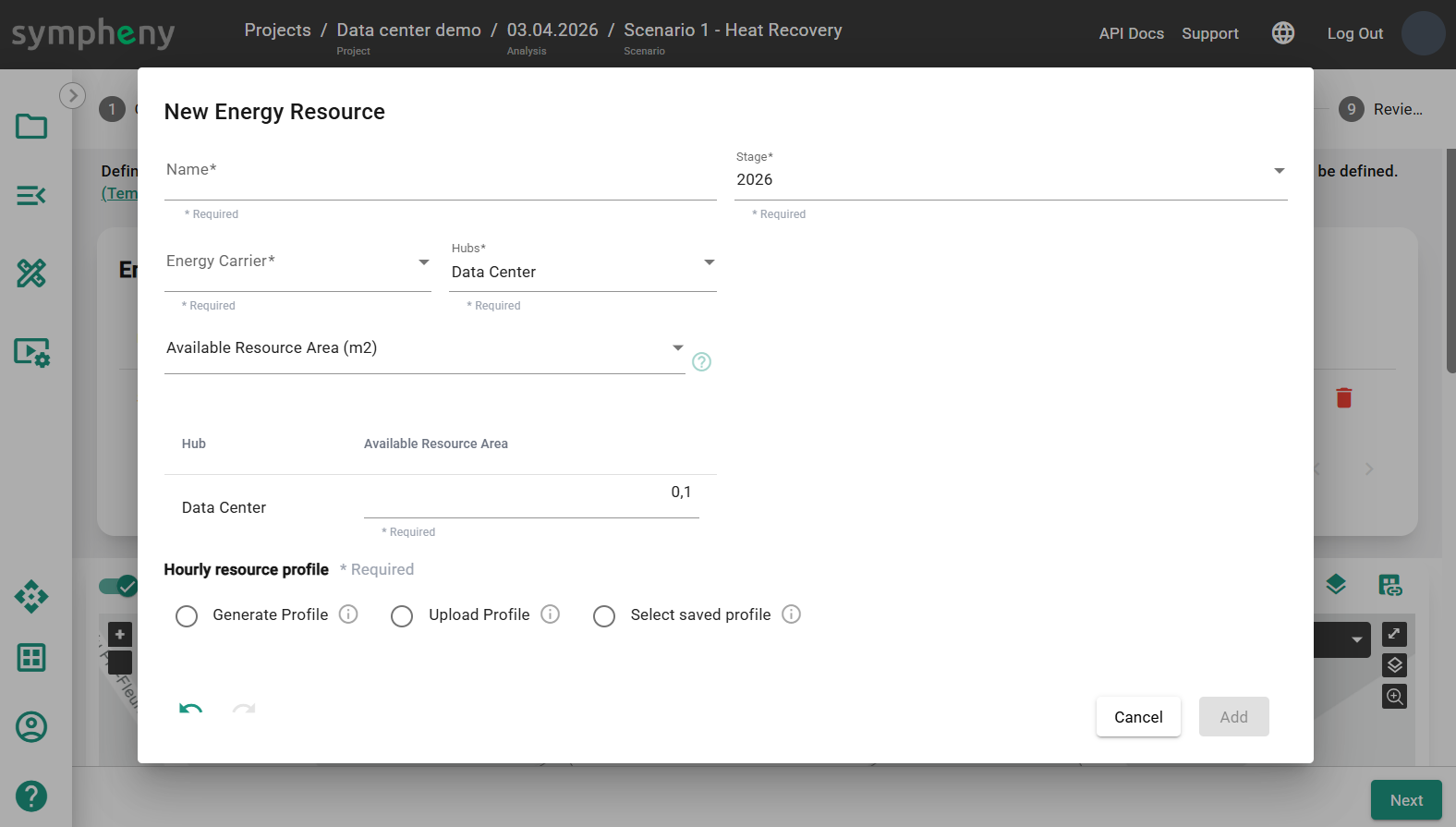The height and width of the screenshot is (827, 1456).
Task: Click the Name input field
Action: [x=441, y=175]
